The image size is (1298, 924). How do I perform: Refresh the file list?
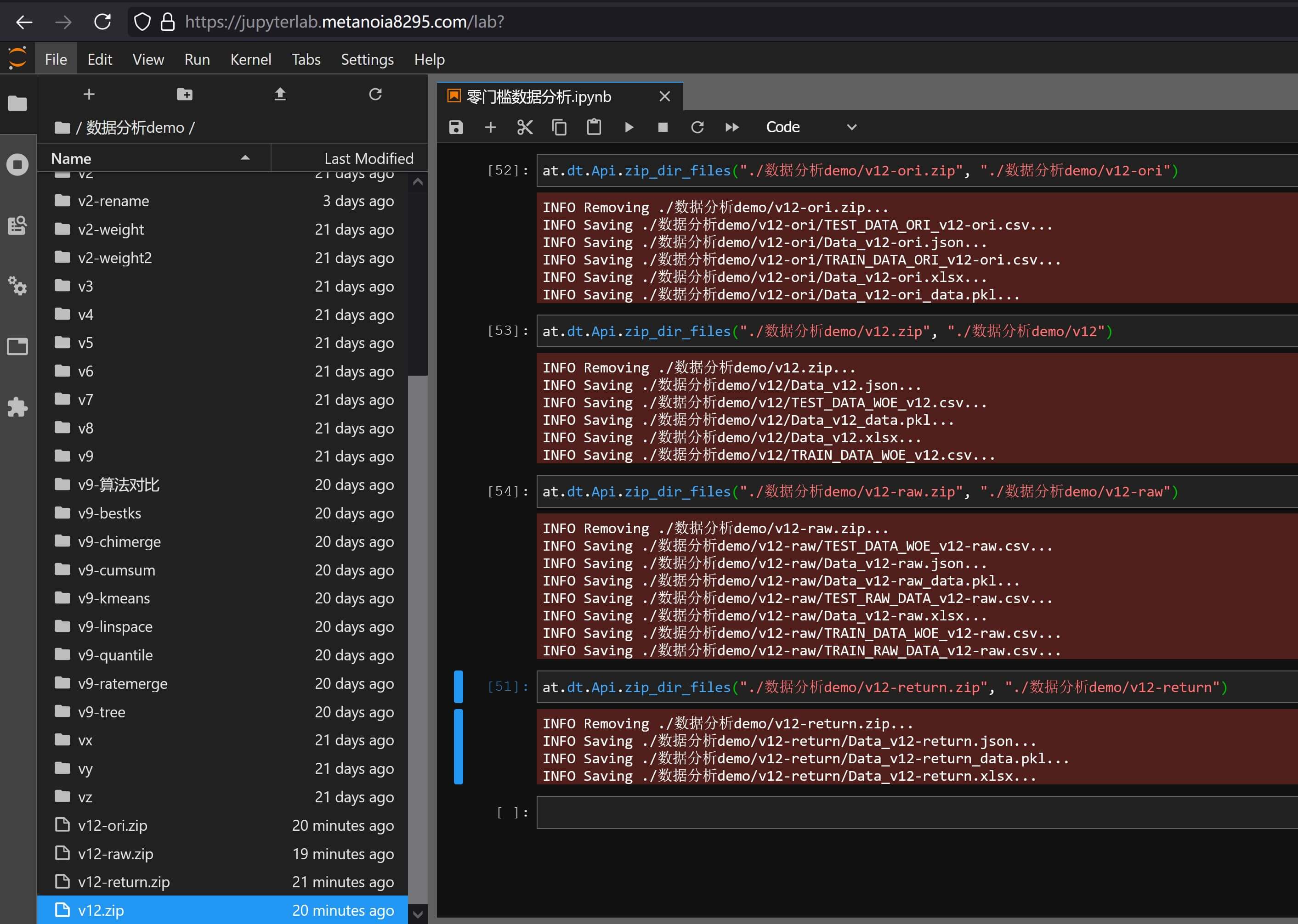pyautogui.click(x=375, y=94)
